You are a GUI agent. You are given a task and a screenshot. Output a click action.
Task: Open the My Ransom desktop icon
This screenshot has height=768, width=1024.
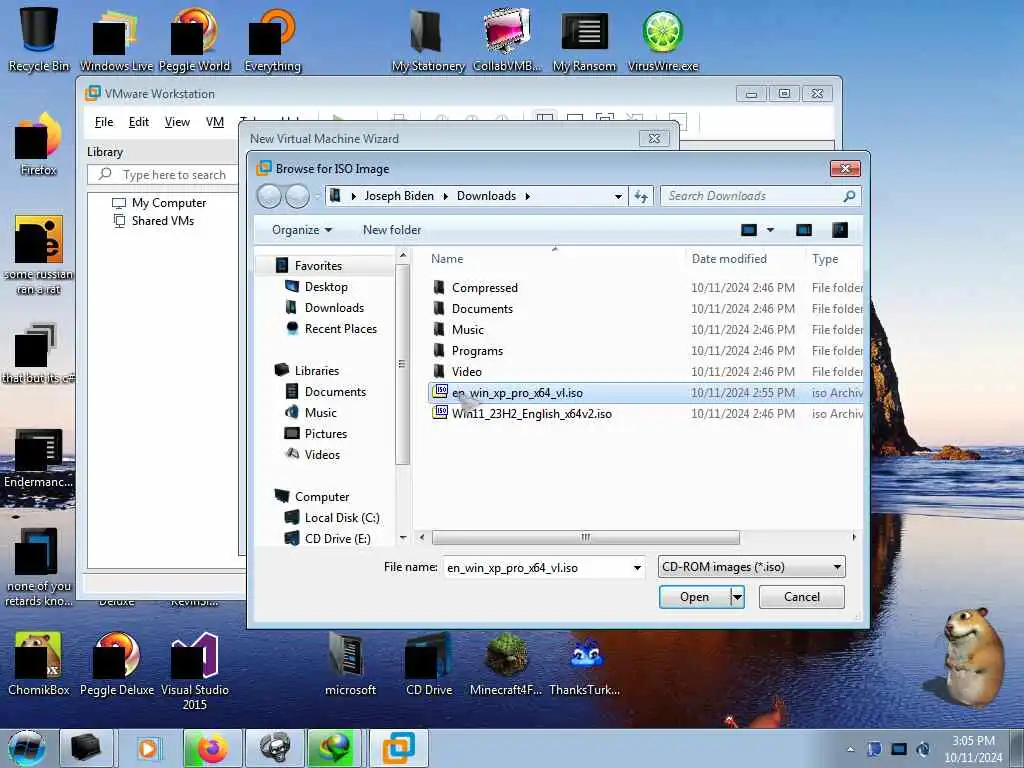coord(584,38)
